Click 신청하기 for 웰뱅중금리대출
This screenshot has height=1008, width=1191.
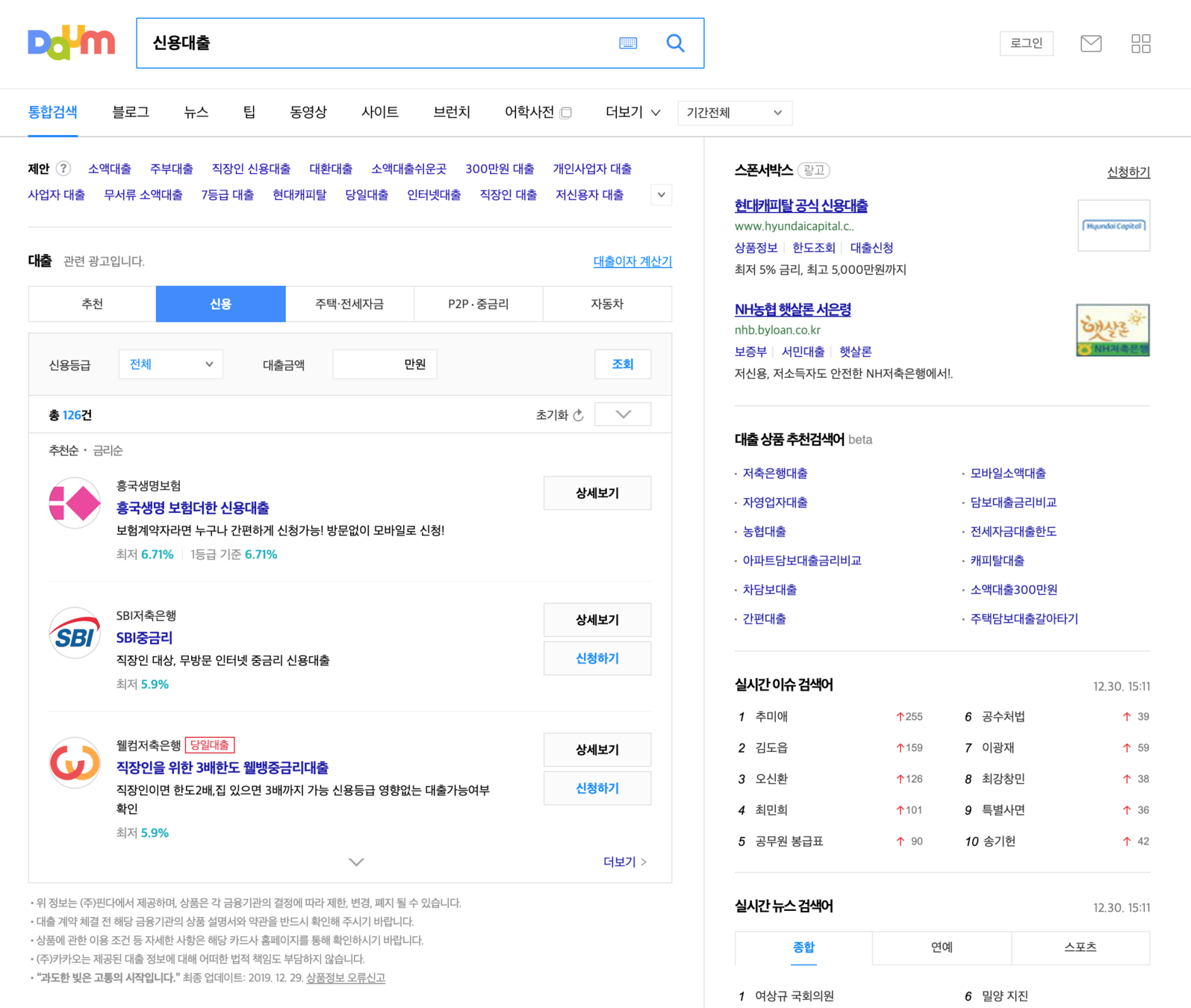(597, 788)
